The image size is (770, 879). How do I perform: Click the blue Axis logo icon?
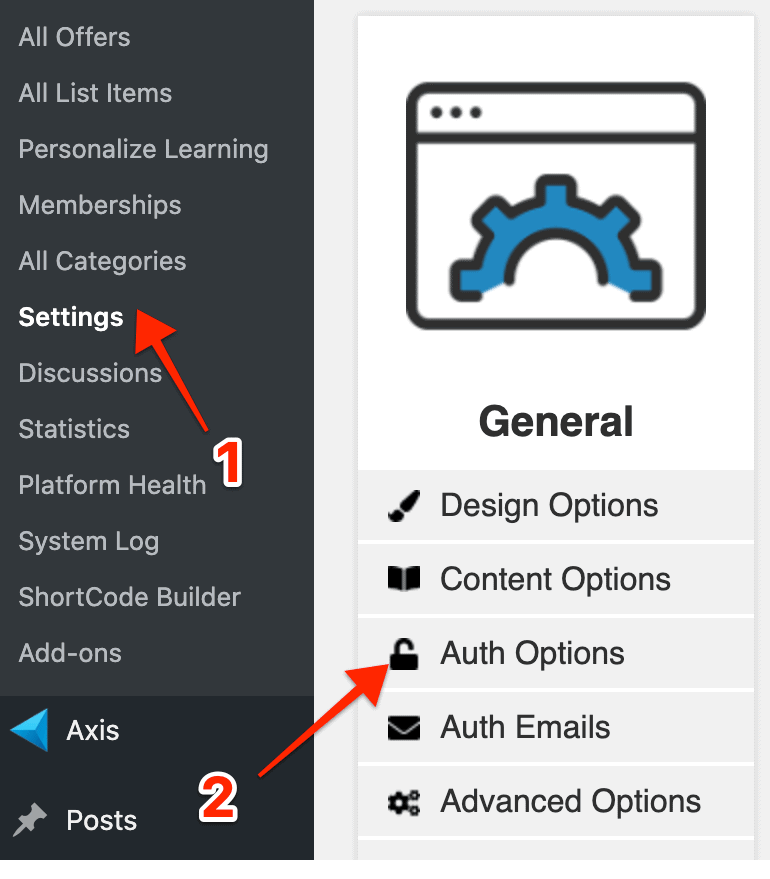tap(30, 730)
